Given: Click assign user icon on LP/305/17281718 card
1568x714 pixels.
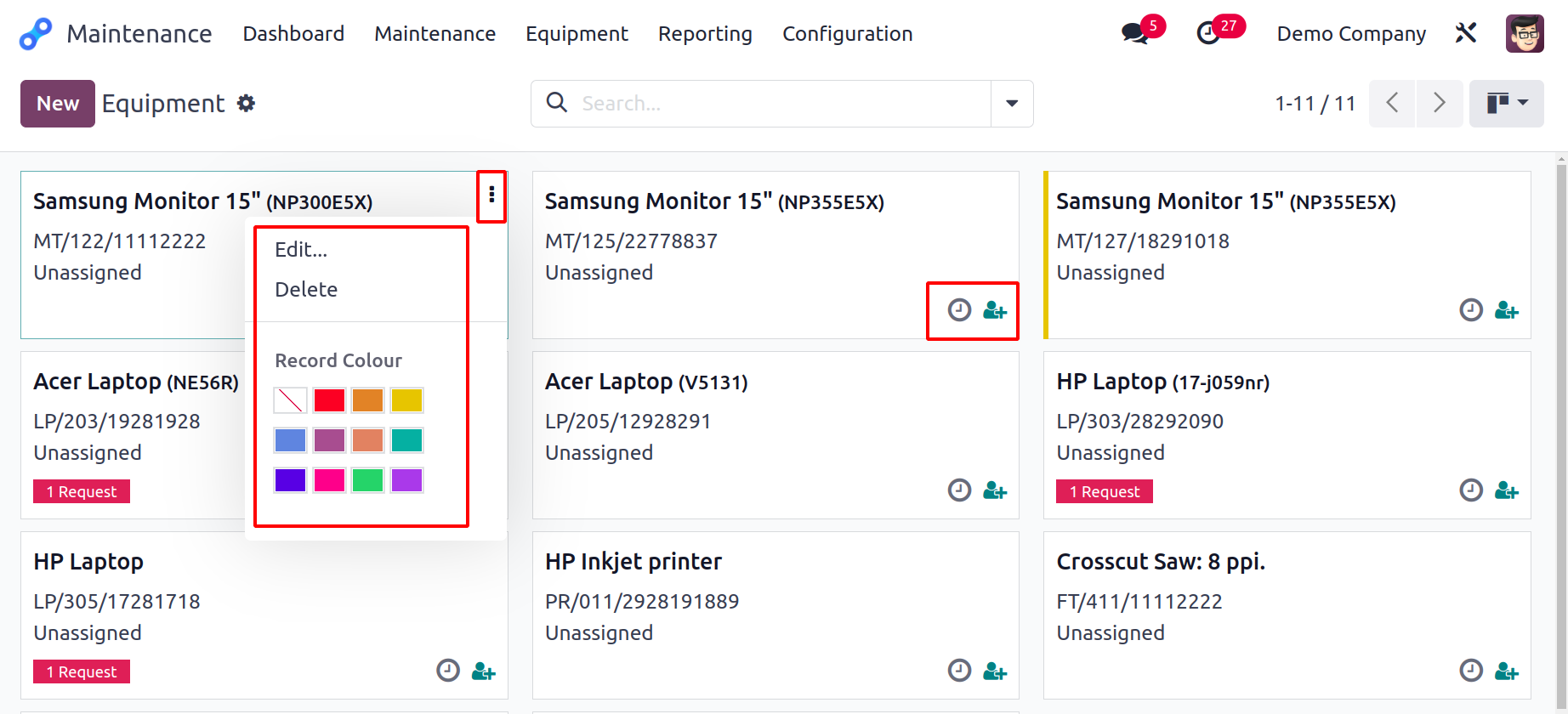Looking at the screenshot, I should click(484, 671).
